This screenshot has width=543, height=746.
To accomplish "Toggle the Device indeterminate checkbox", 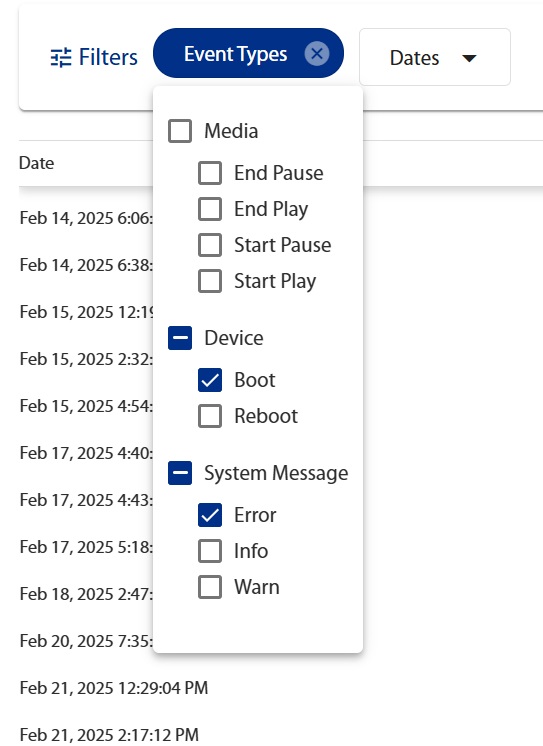I will pos(180,338).
